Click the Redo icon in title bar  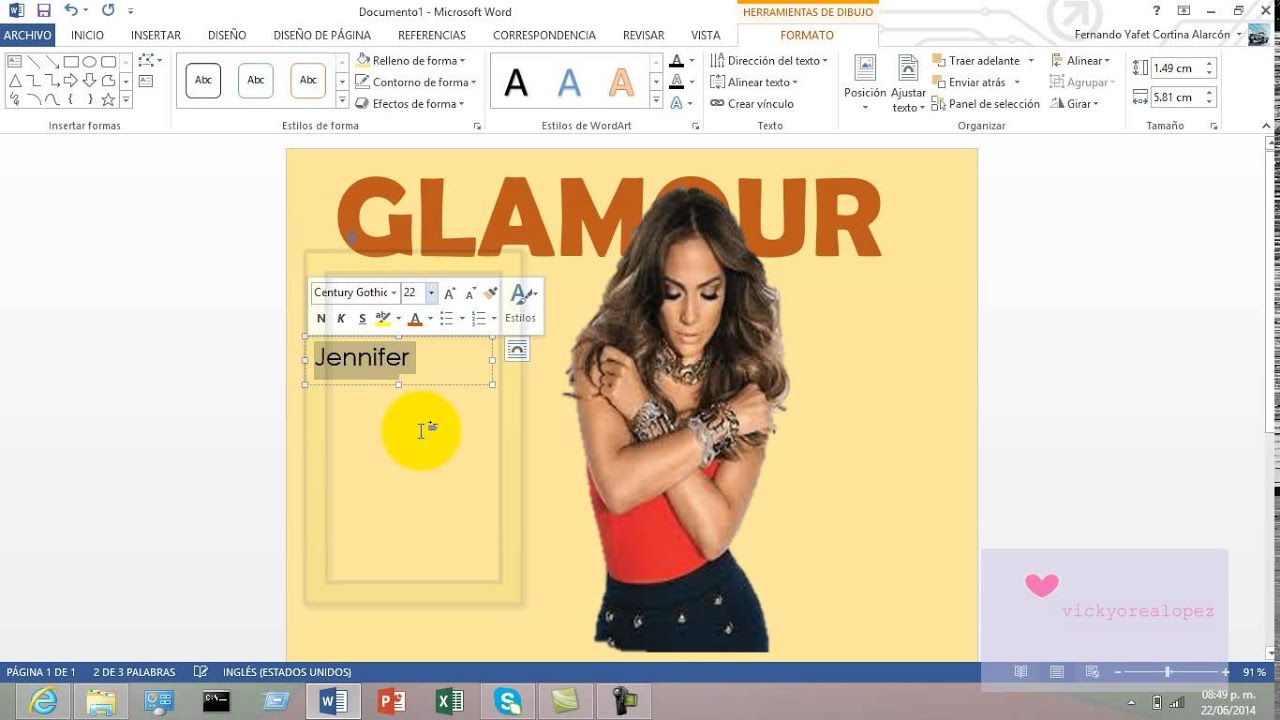(107, 11)
